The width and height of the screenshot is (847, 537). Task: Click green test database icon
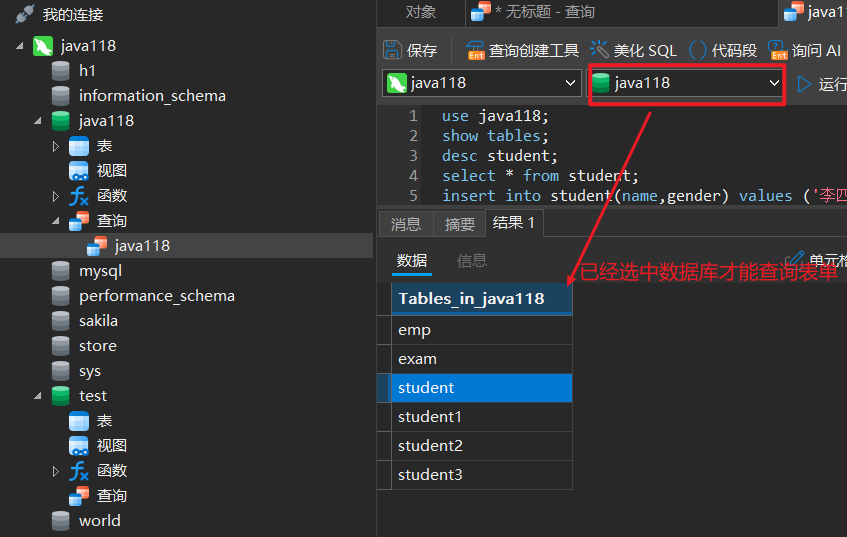[60, 396]
